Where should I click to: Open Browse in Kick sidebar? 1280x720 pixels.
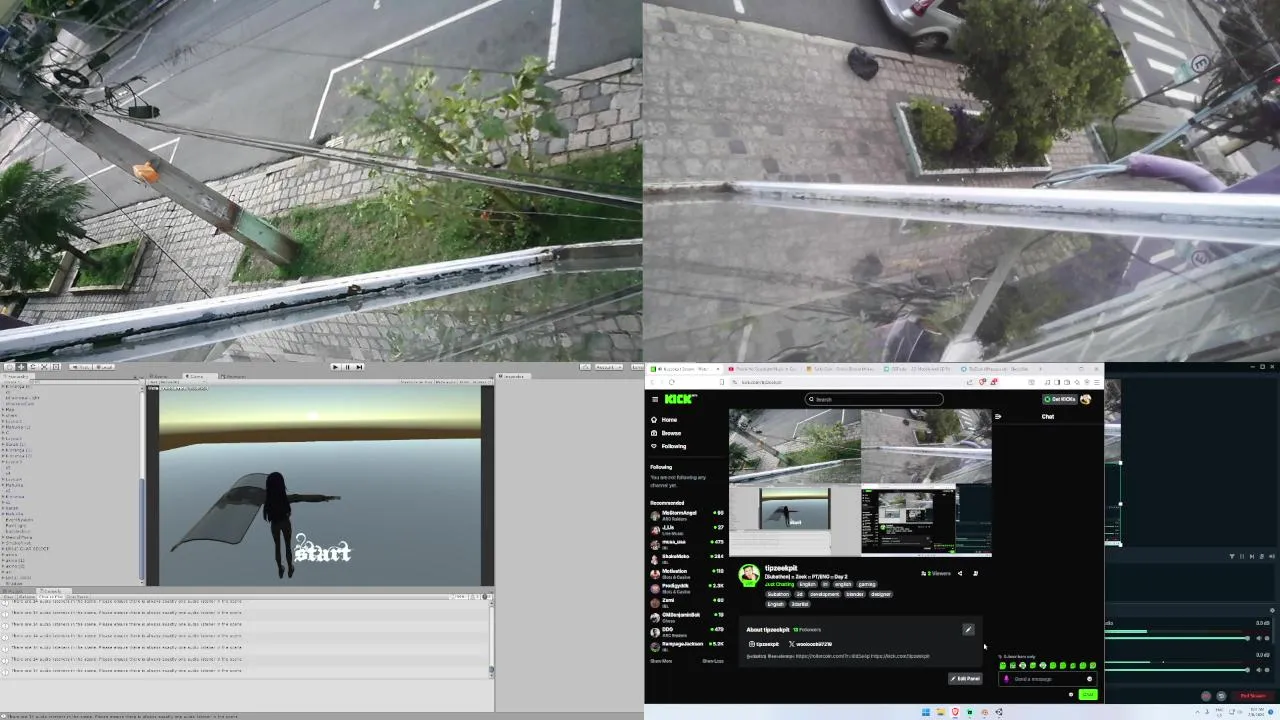[666, 433]
